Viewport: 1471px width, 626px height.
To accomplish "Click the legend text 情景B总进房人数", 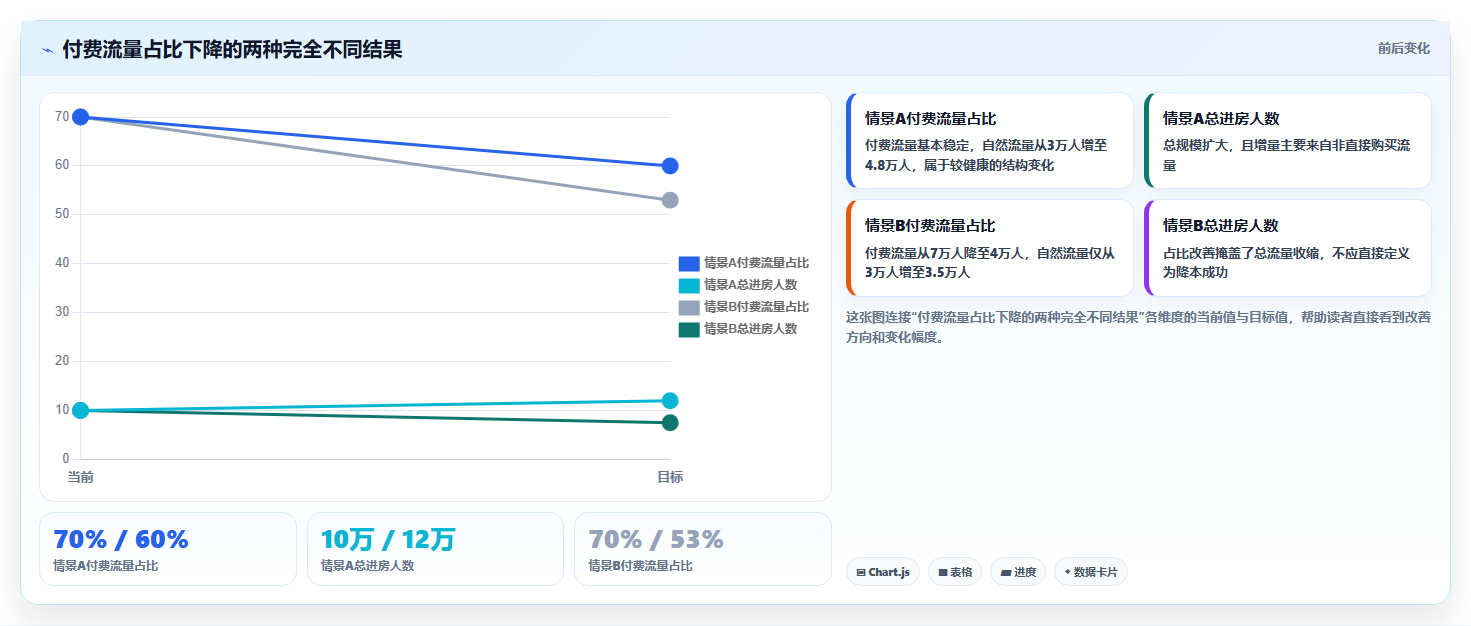I will (x=750, y=329).
